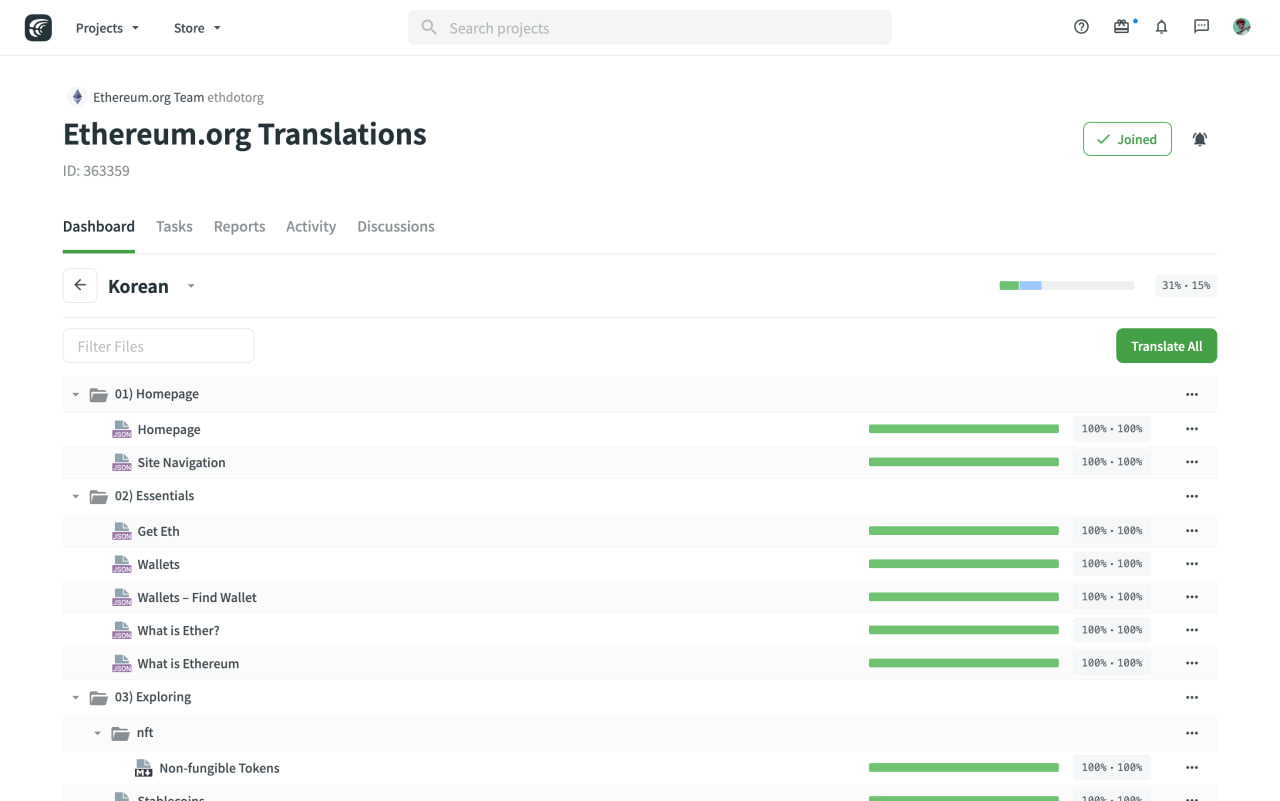This screenshot has width=1280, height=801.
Task: Switch to the Discussions tab
Action: (x=396, y=226)
